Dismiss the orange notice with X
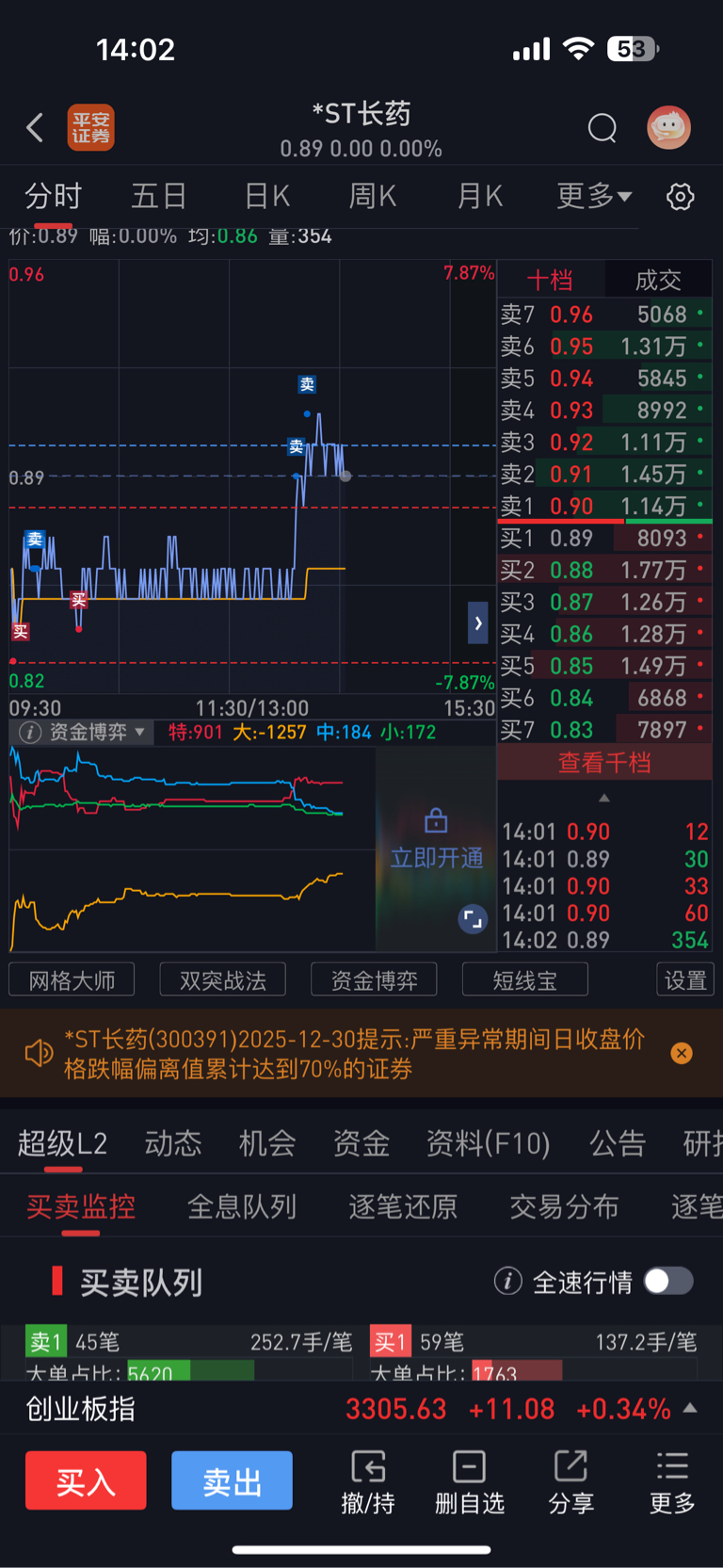Viewport: 723px width, 1568px height. click(682, 1053)
